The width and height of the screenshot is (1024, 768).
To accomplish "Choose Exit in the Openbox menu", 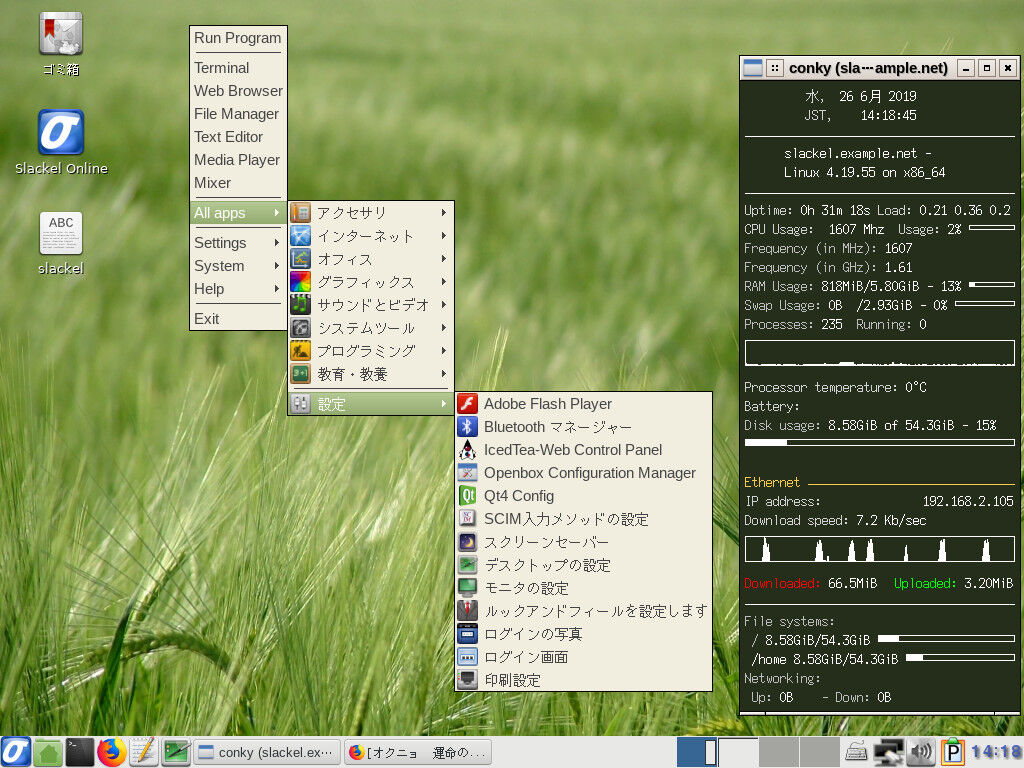I will [206, 318].
